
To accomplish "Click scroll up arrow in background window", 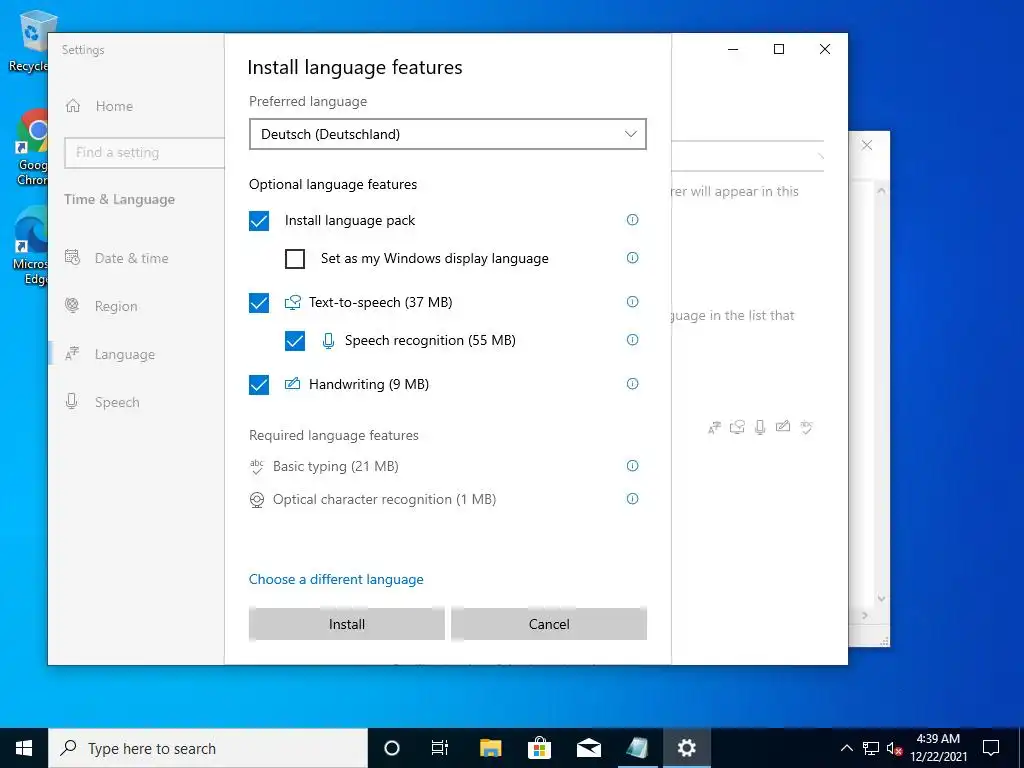I will tap(881, 191).
